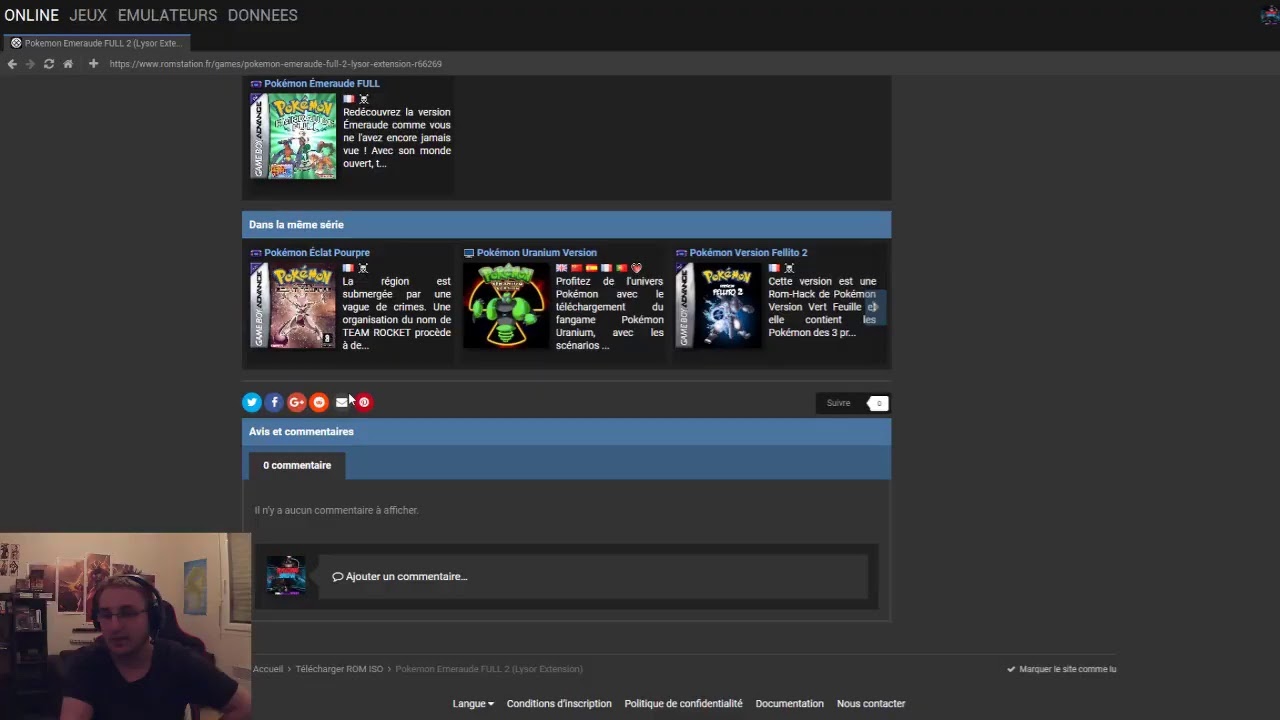Screen dimensions: 1280x720
Task: Reload the page with the refresh icon
Action: point(48,64)
